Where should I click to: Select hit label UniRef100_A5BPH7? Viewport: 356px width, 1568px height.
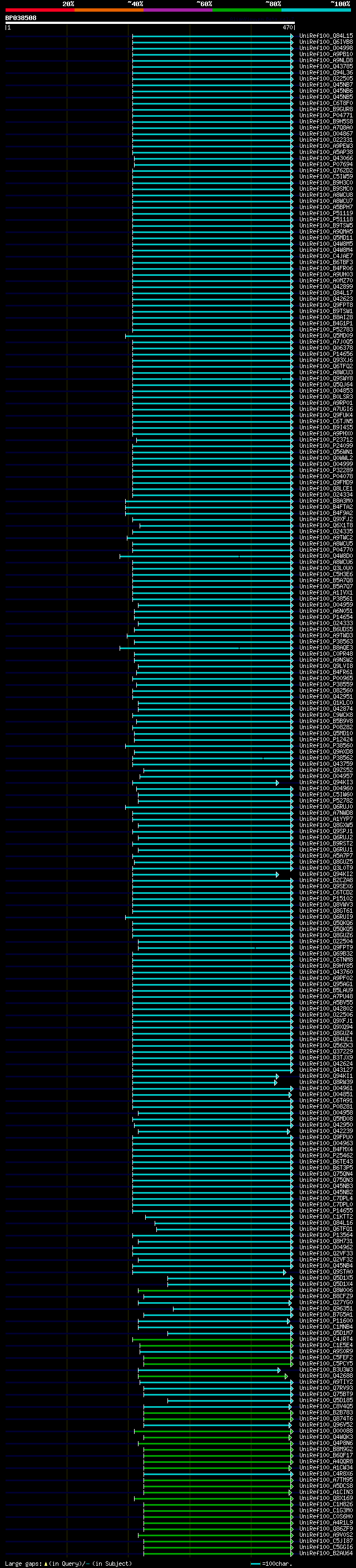click(326, 207)
